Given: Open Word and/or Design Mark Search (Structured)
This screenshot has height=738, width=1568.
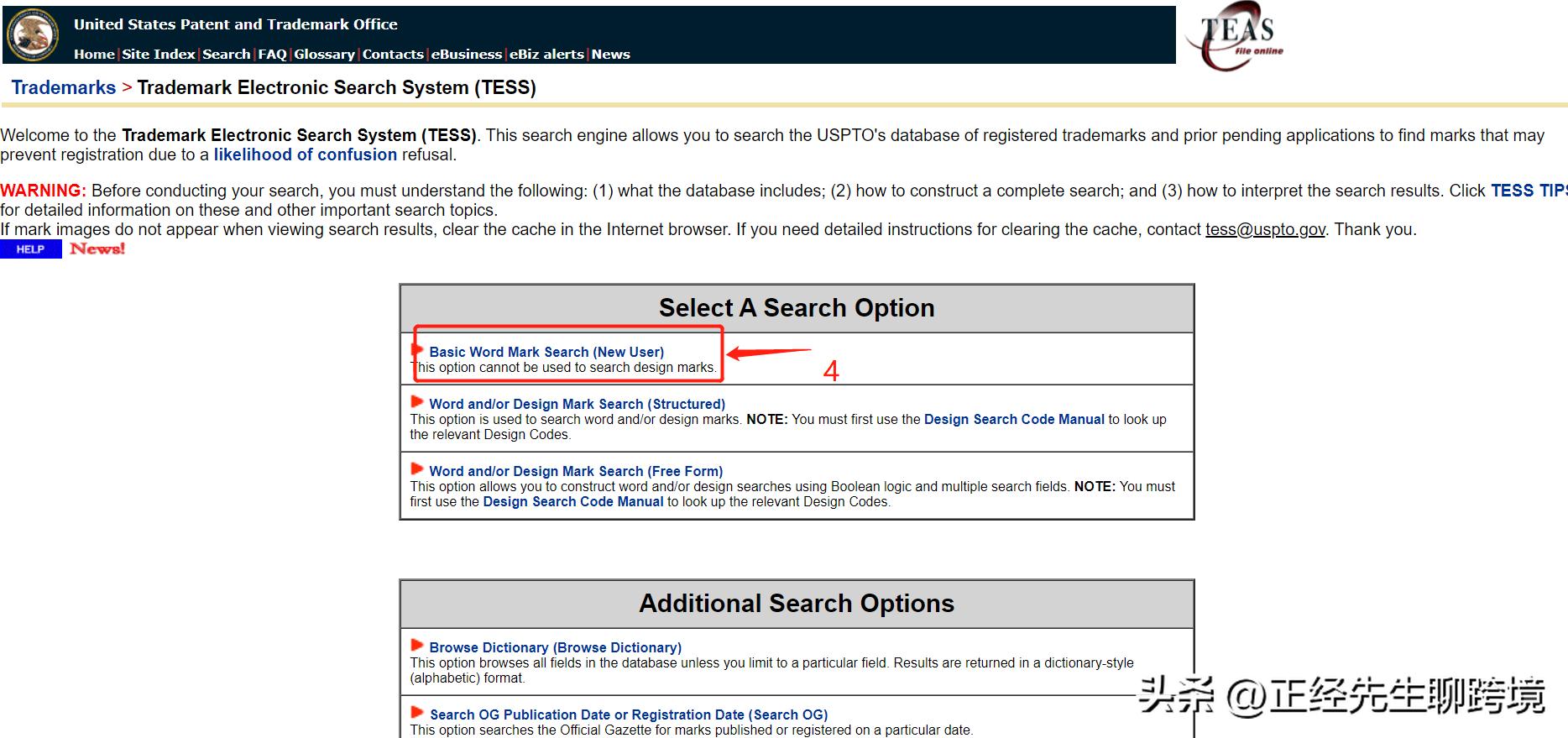Looking at the screenshot, I should pos(577,404).
